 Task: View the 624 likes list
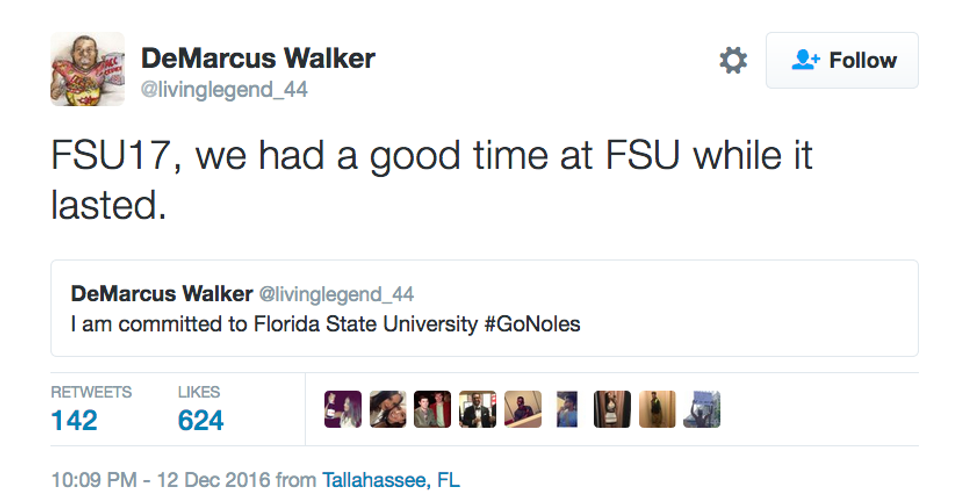(x=200, y=418)
